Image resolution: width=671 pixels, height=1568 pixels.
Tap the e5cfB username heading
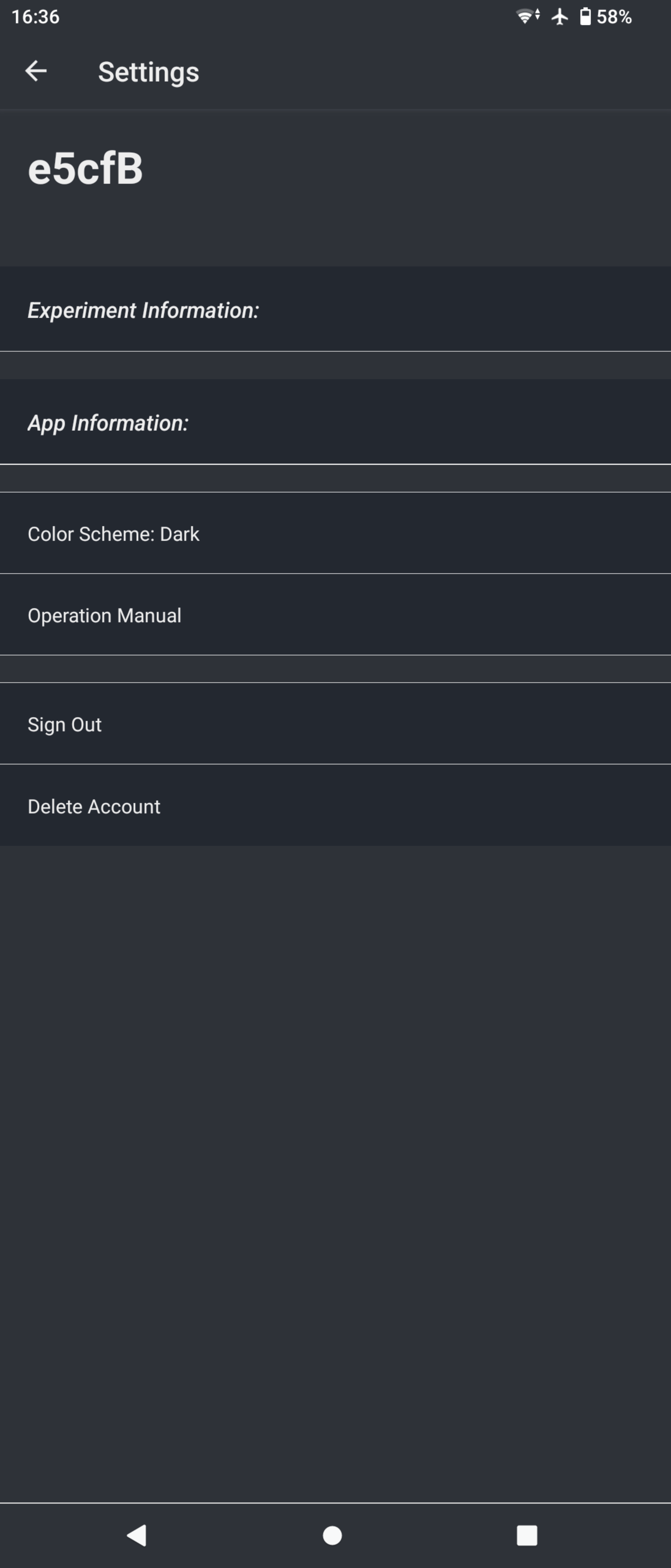[85, 168]
